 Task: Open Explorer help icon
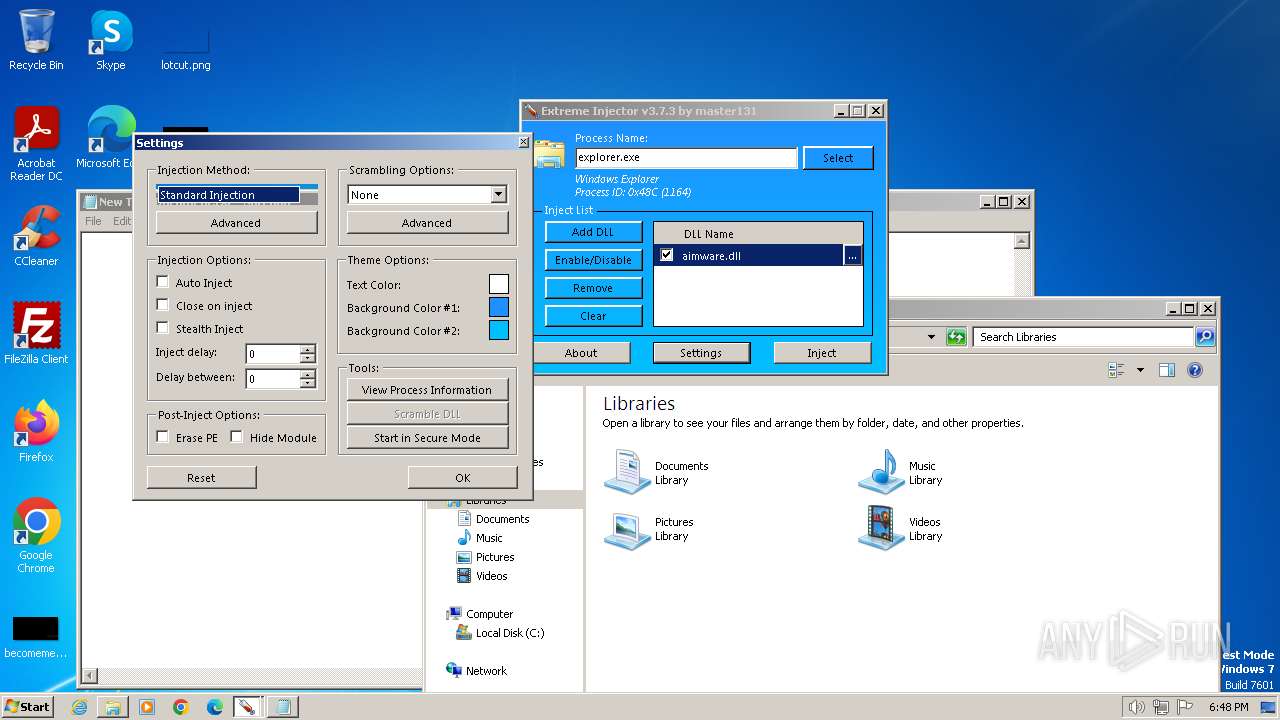(1194, 370)
